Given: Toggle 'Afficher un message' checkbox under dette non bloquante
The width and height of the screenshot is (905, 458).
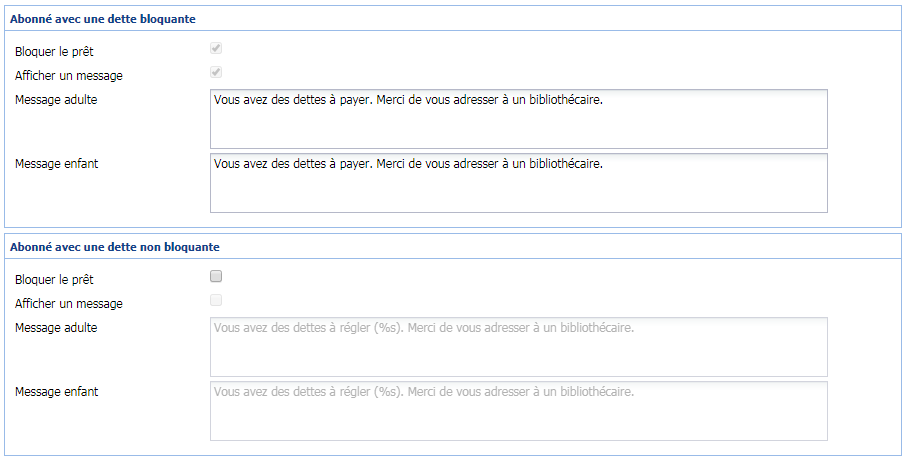Looking at the screenshot, I should click(x=216, y=301).
